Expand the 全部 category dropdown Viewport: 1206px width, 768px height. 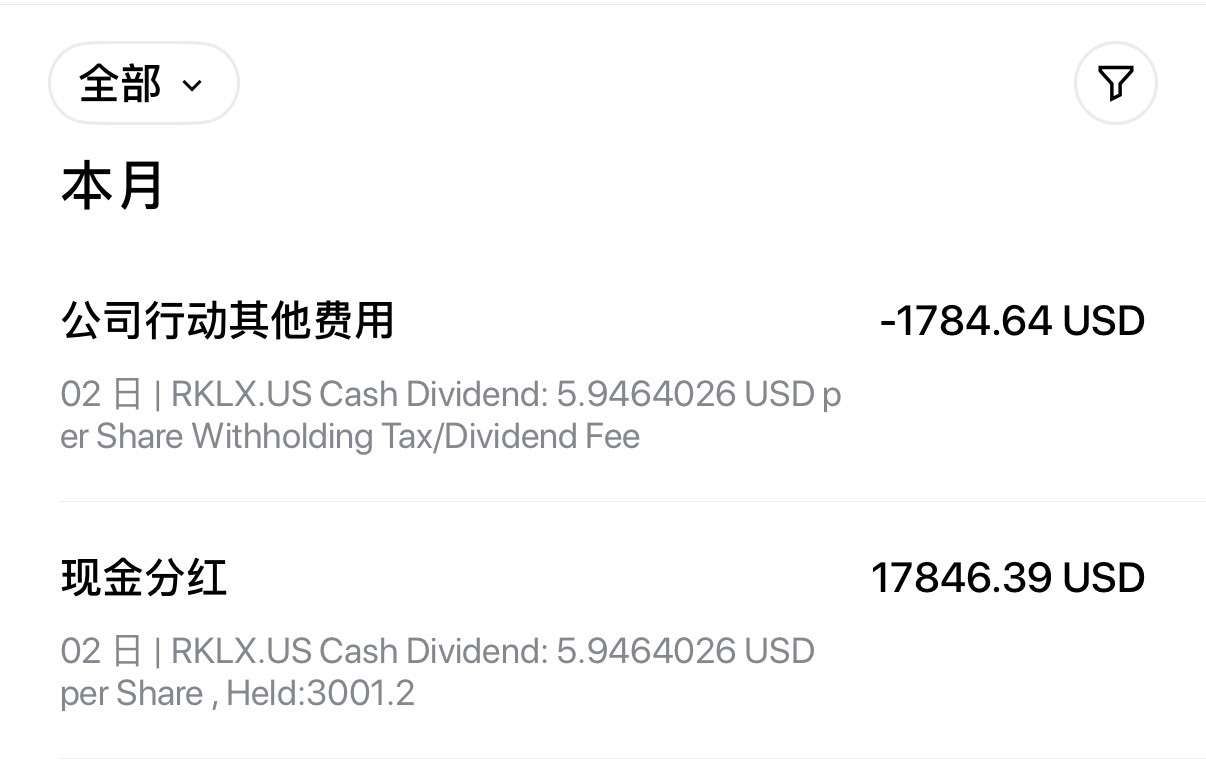click(x=143, y=84)
